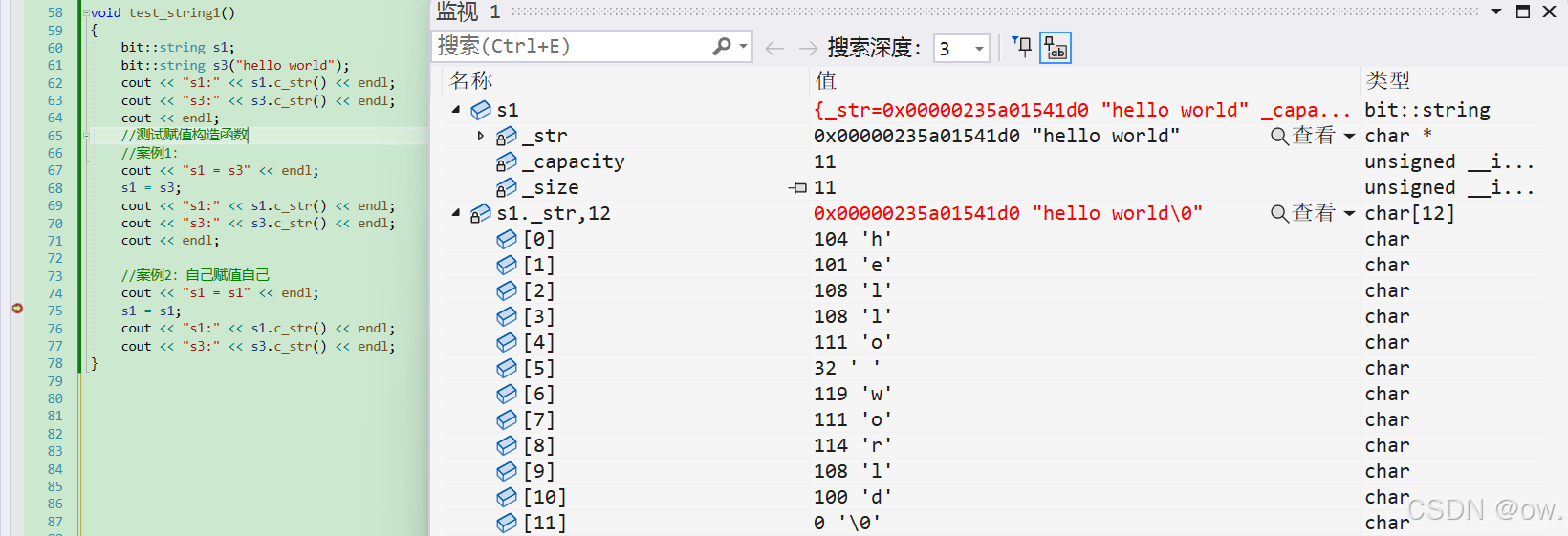The height and width of the screenshot is (536, 1568).
Task: Toggle the hexadecimal display toolbar icon
Action: pyautogui.click(x=1056, y=48)
